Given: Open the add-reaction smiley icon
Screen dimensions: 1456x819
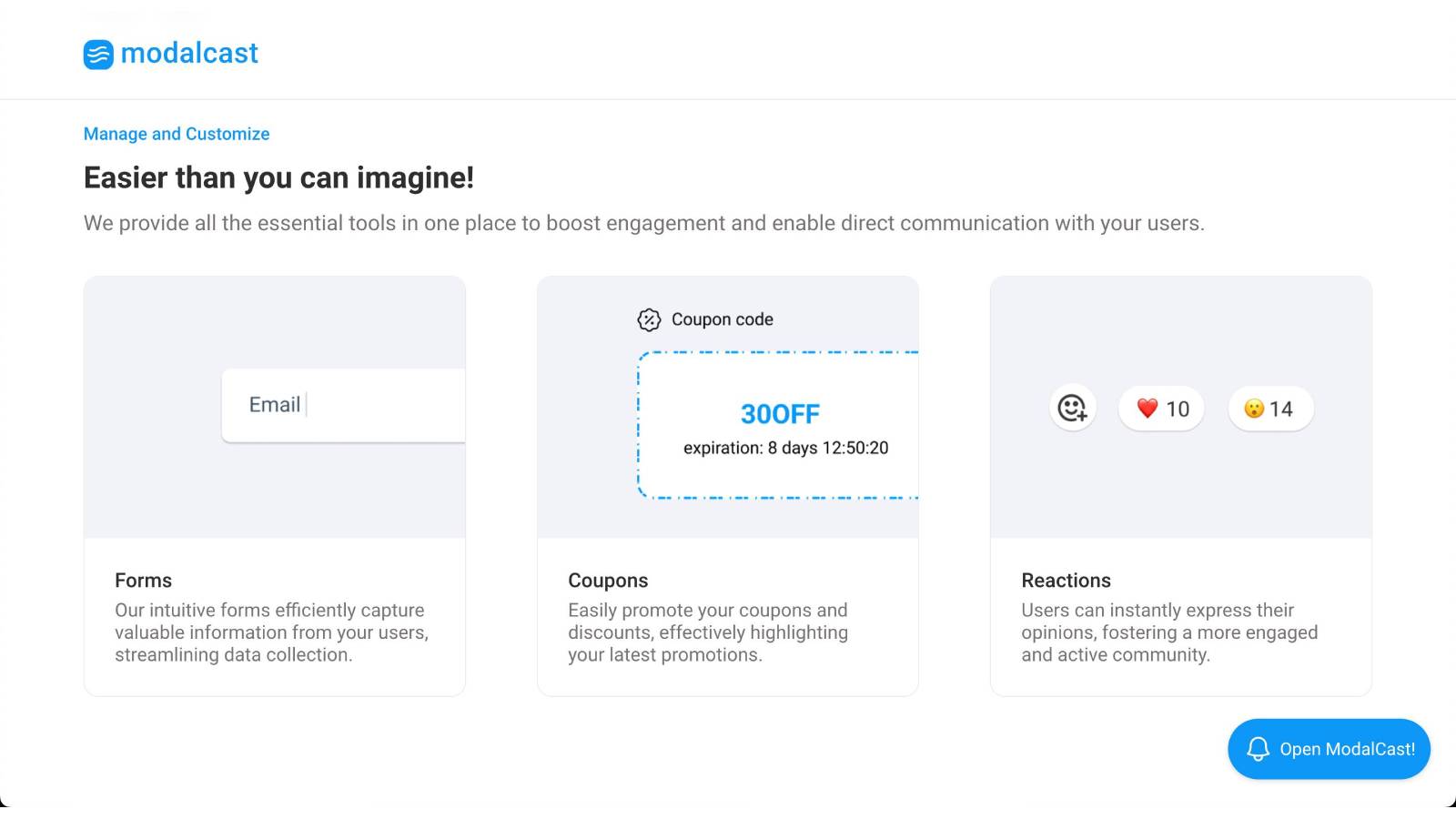Looking at the screenshot, I should 1072,409.
